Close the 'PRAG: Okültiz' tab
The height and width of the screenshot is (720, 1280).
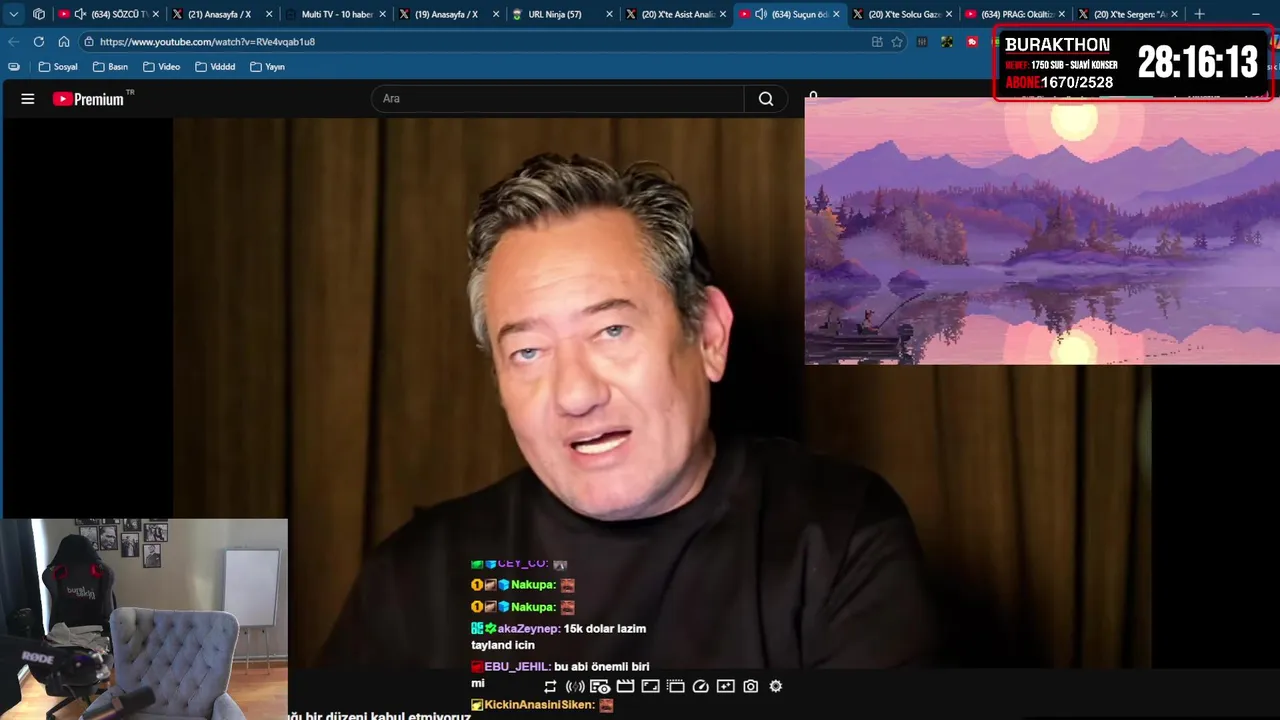(1062, 14)
